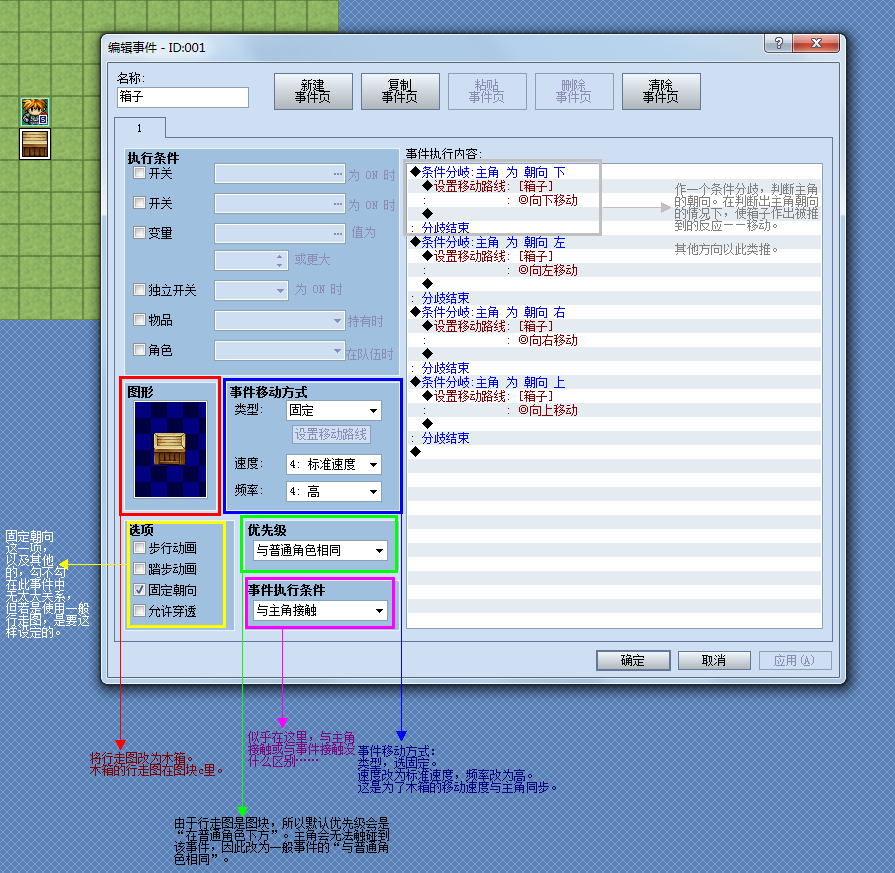This screenshot has height=873, width=895.
Task: Select the line 条件分歧:主角 为 朝向 下
Action: (614, 172)
